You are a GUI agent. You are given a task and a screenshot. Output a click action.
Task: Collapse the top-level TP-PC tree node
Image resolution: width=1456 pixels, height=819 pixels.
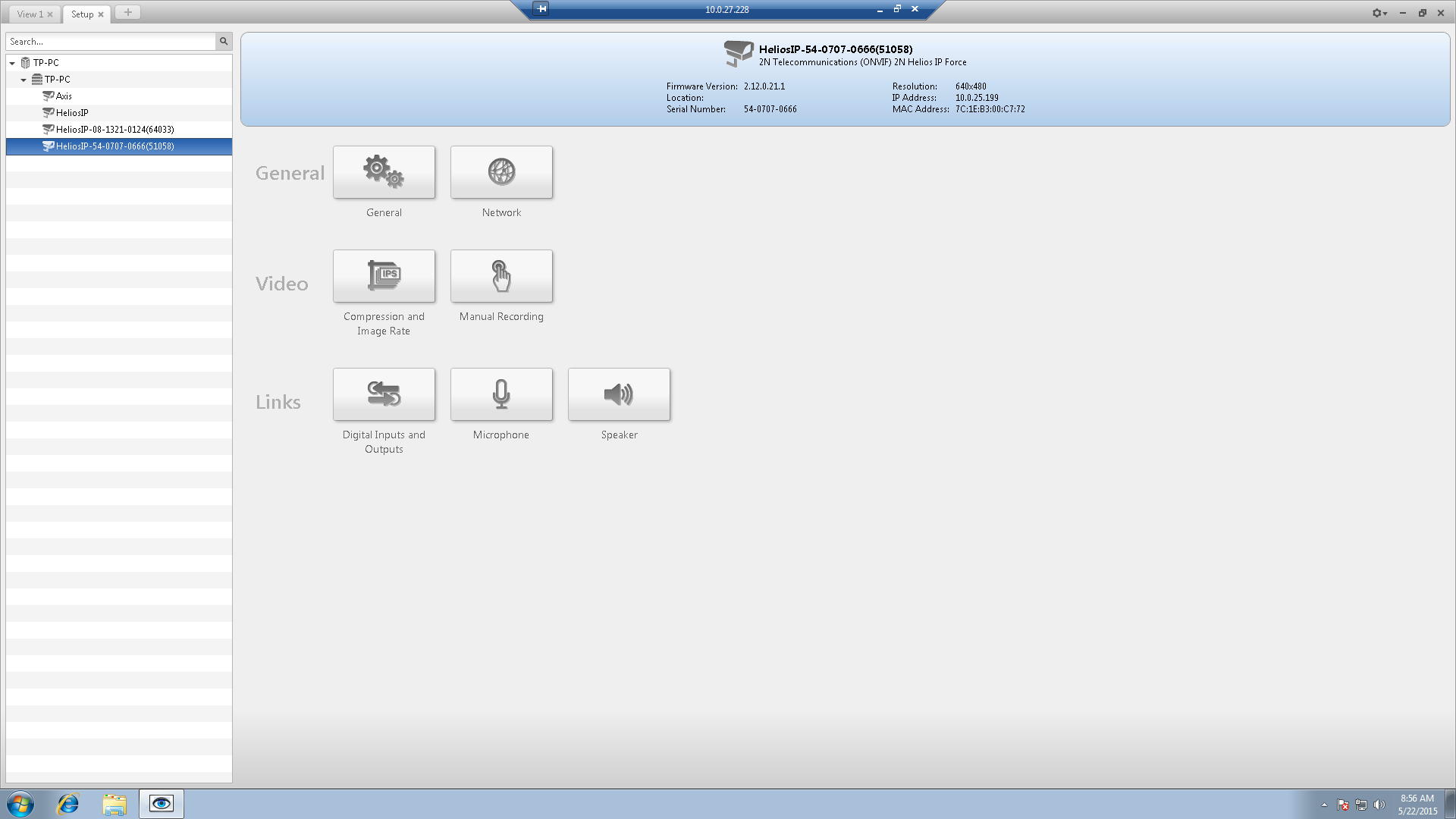coord(12,63)
